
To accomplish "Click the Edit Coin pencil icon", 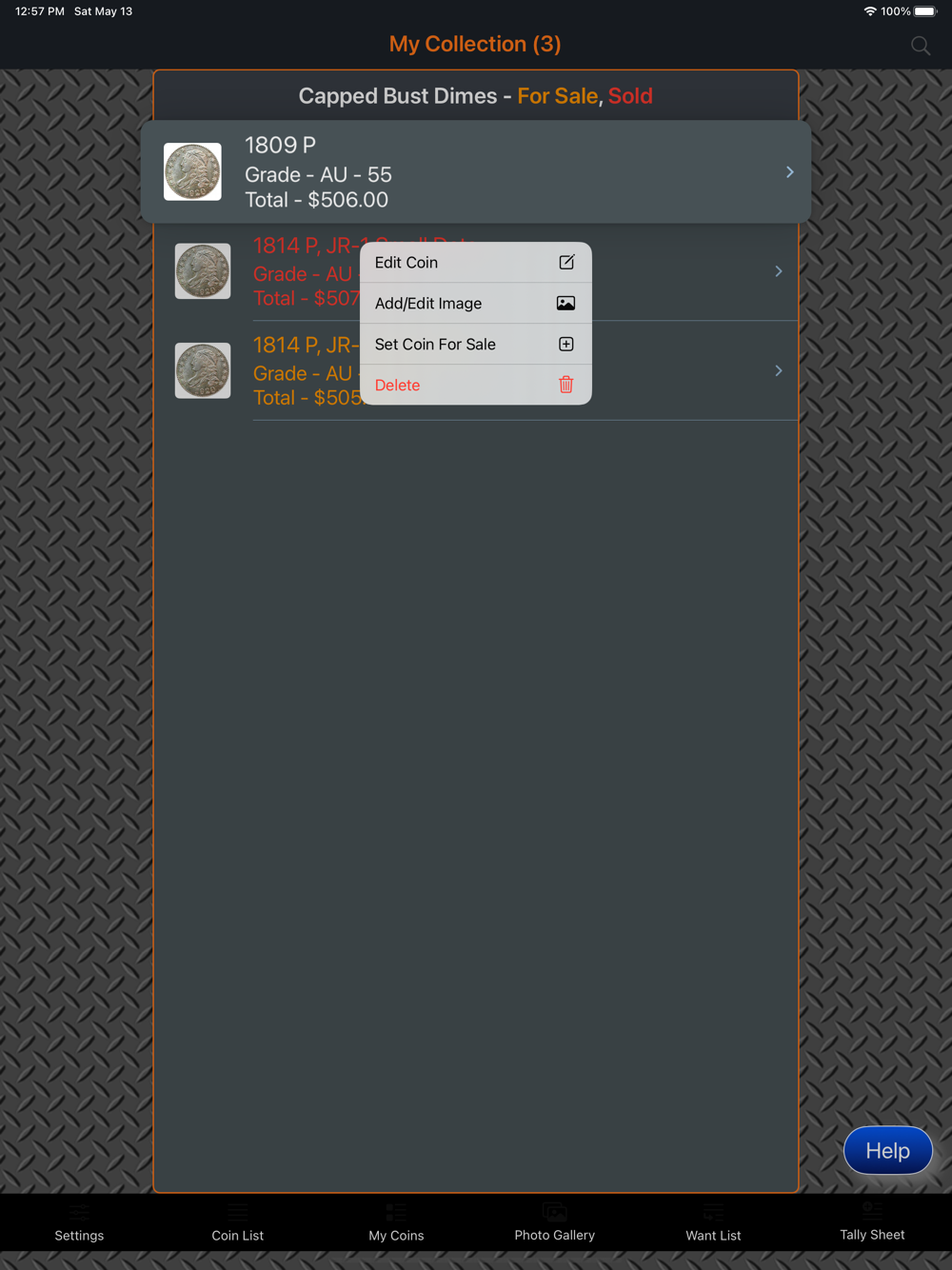I will click(x=566, y=262).
